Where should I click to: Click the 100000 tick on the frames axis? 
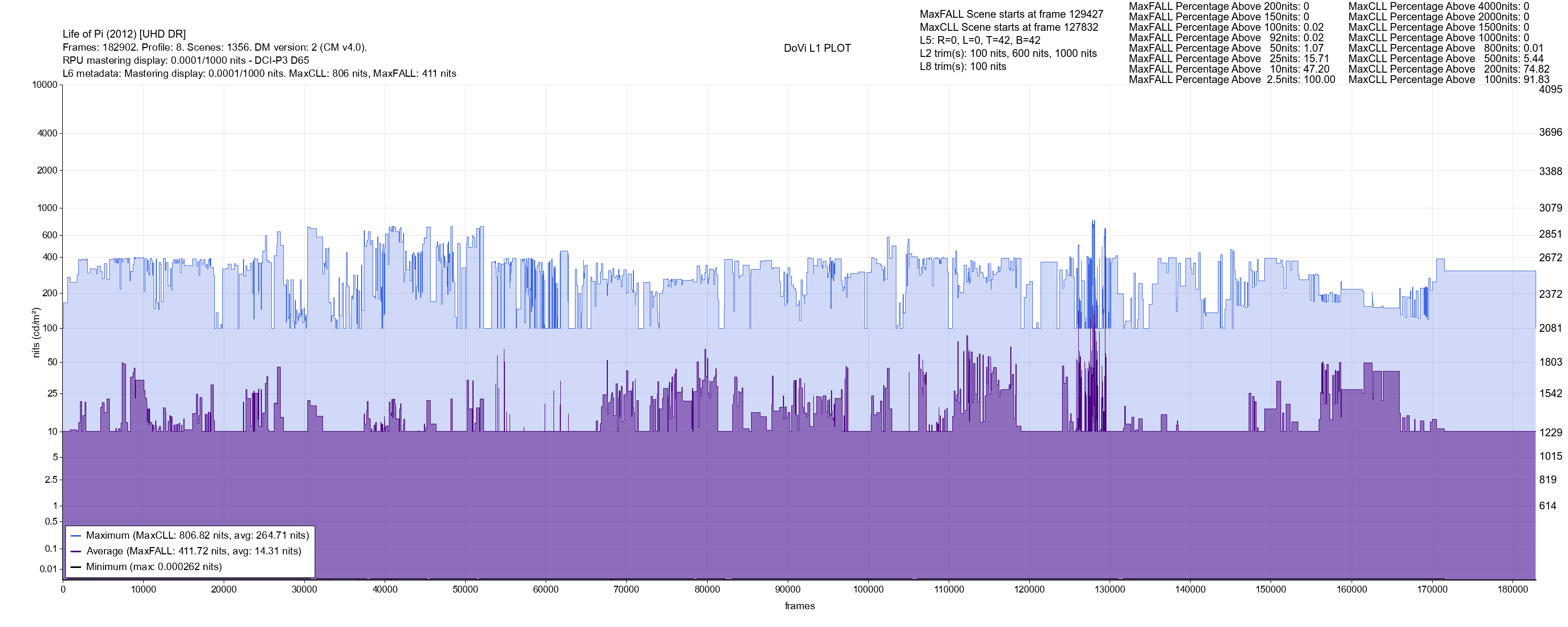[x=868, y=589]
